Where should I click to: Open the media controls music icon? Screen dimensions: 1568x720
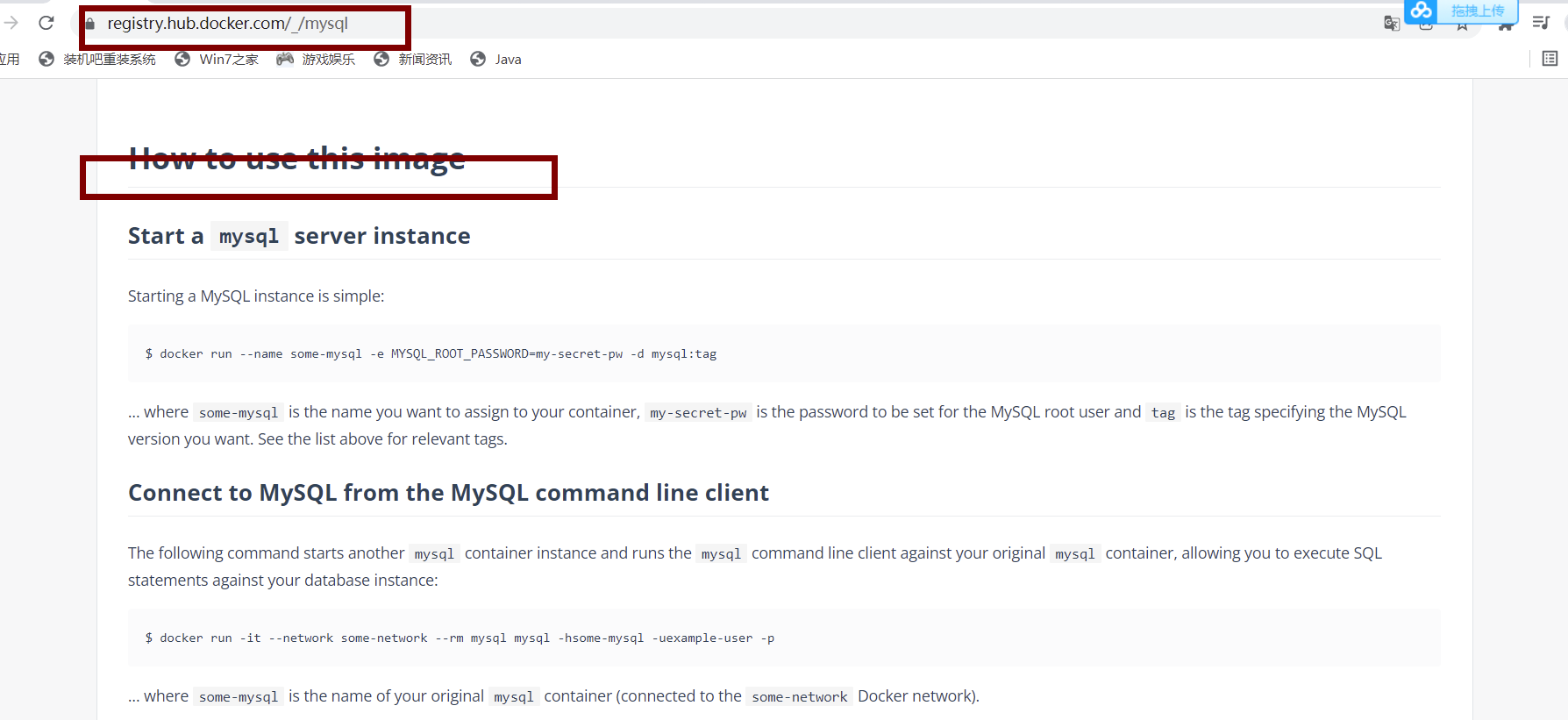tap(1541, 23)
